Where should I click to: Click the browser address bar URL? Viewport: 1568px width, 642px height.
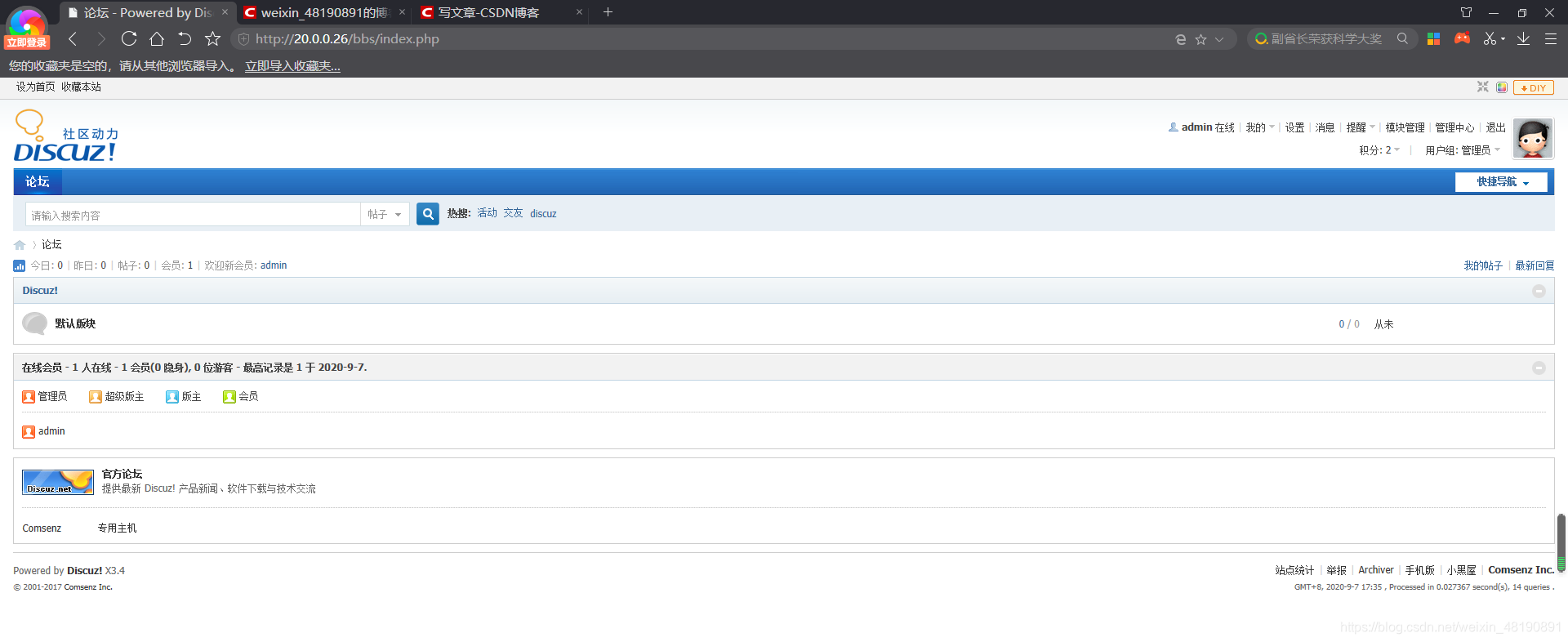click(x=347, y=38)
